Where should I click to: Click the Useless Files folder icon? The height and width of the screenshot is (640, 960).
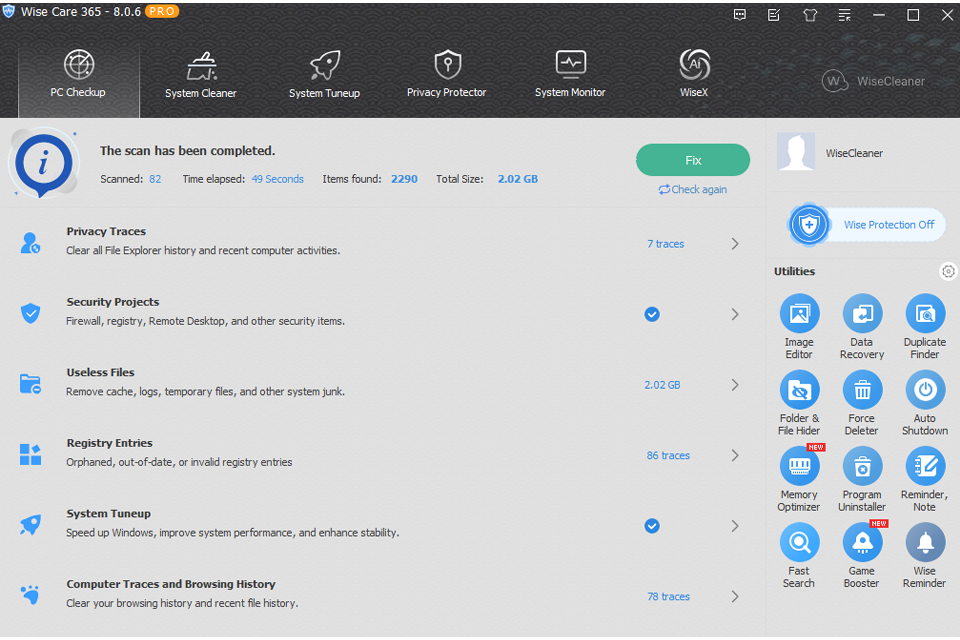(30, 384)
